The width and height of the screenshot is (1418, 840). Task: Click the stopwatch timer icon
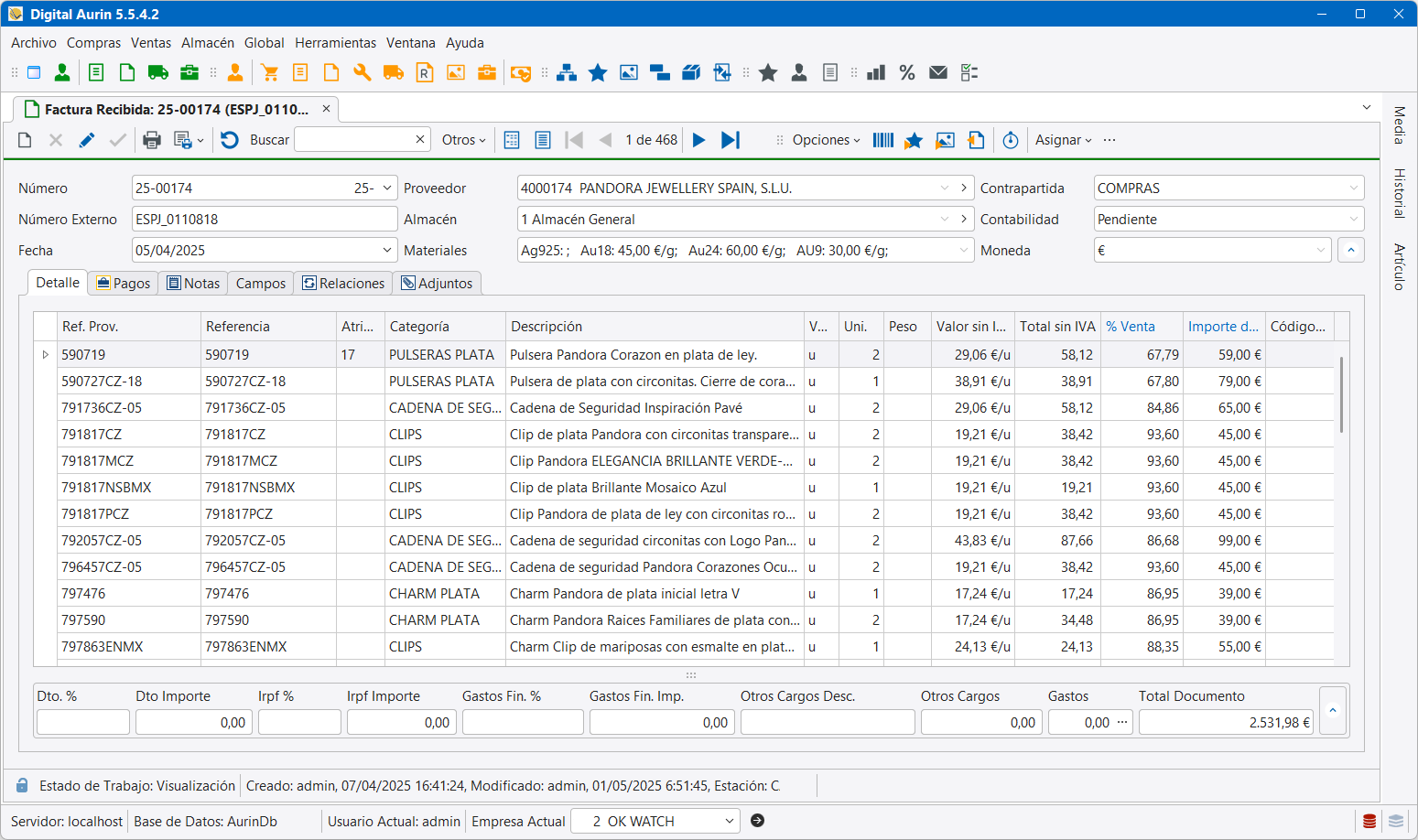coord(1011,140)
